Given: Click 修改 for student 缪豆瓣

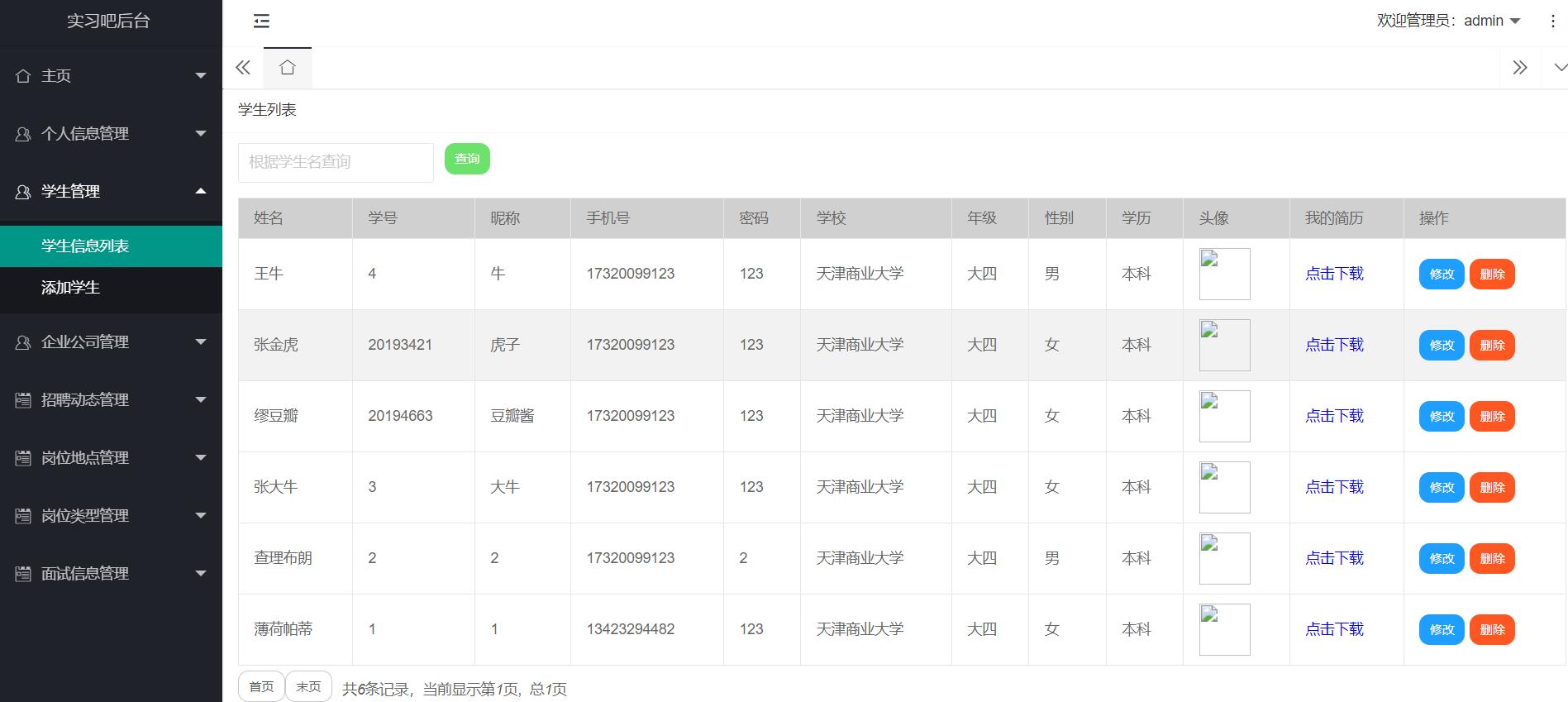Looking at the screenshot, I should tap(1442, 416).
